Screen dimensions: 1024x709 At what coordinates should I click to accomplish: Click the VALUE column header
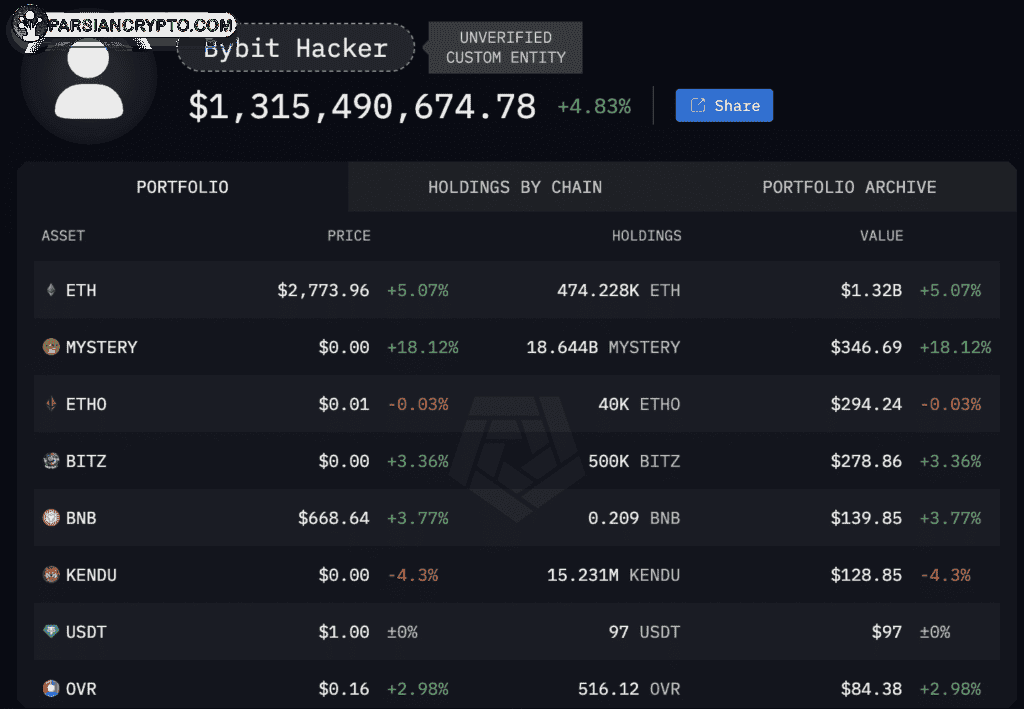click(881, 236)
